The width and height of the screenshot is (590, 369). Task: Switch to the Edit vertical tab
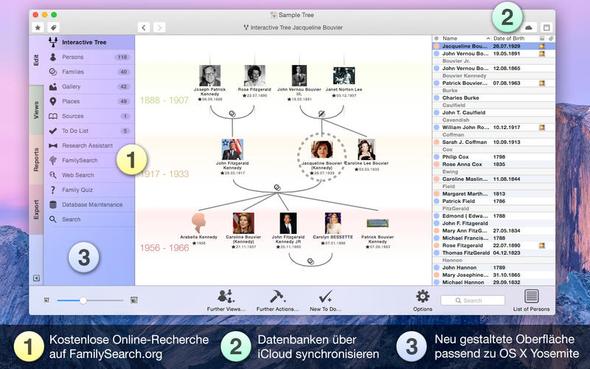click(x=36, y=61)
